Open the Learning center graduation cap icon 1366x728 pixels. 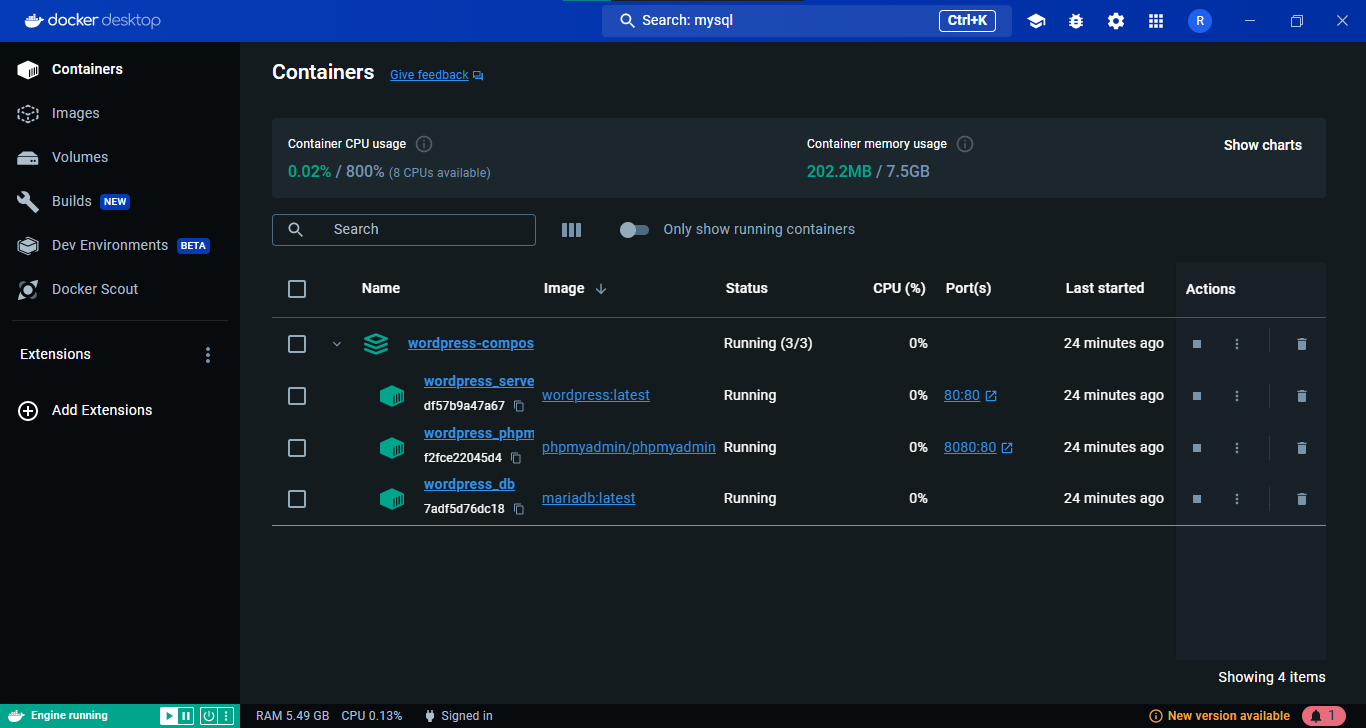[1036, 21]
